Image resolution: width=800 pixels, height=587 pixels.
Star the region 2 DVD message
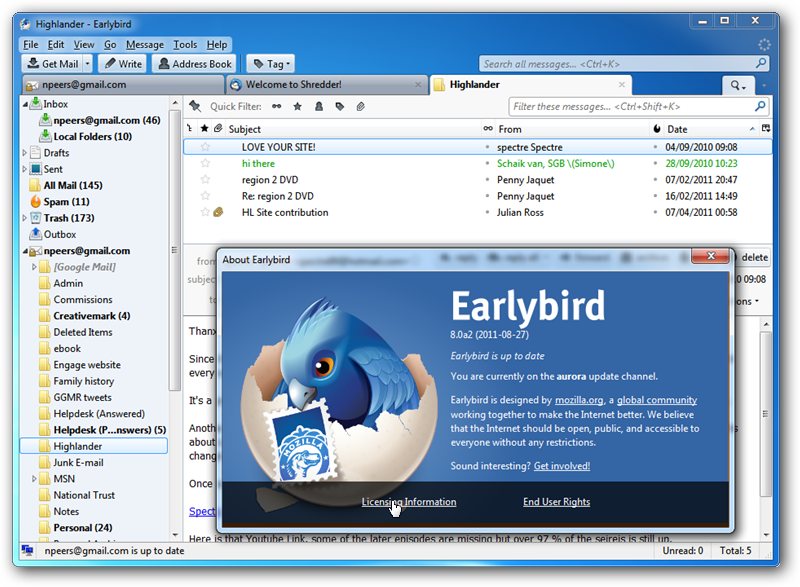(205, 180)
